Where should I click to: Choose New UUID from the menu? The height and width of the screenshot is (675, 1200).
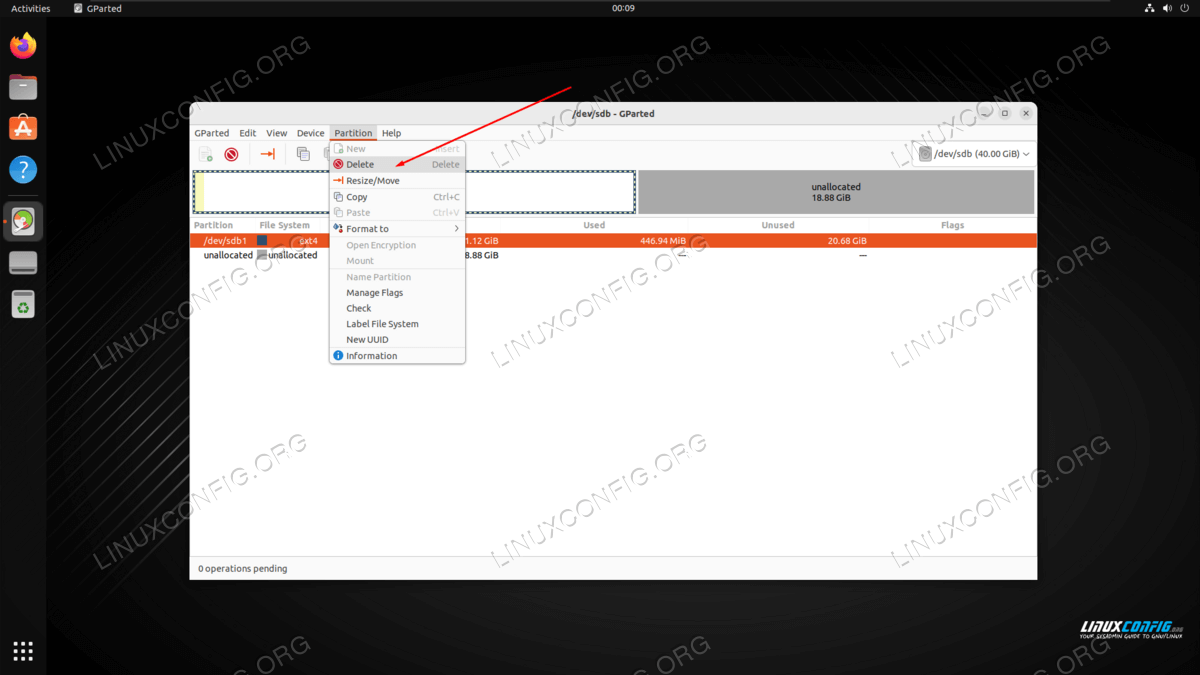click(397, 340)
